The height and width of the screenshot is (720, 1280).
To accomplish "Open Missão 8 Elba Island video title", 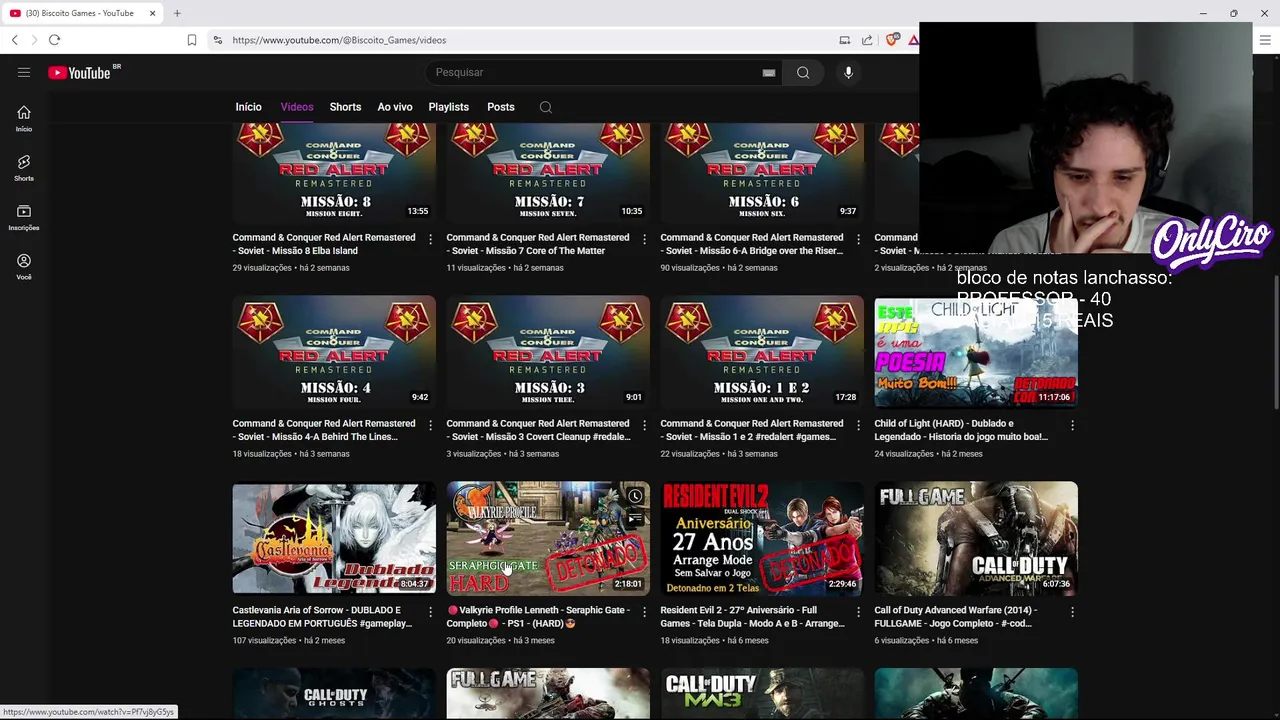I will pos(324,244).
